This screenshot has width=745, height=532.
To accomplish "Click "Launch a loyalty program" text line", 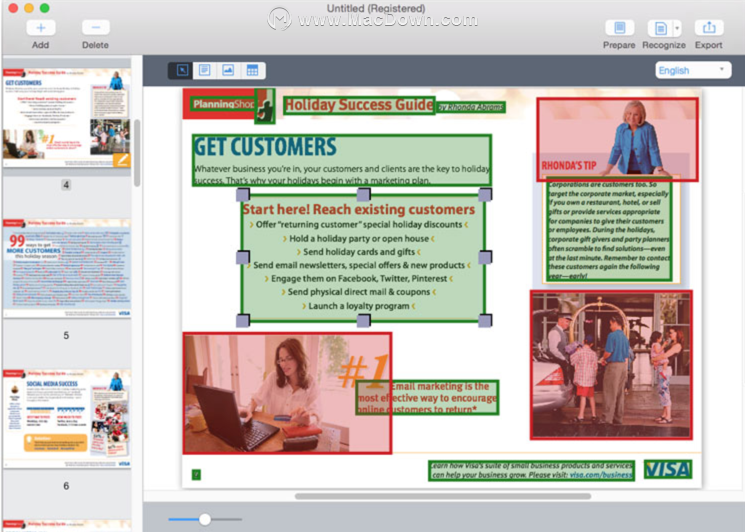I will click(359, 306).
